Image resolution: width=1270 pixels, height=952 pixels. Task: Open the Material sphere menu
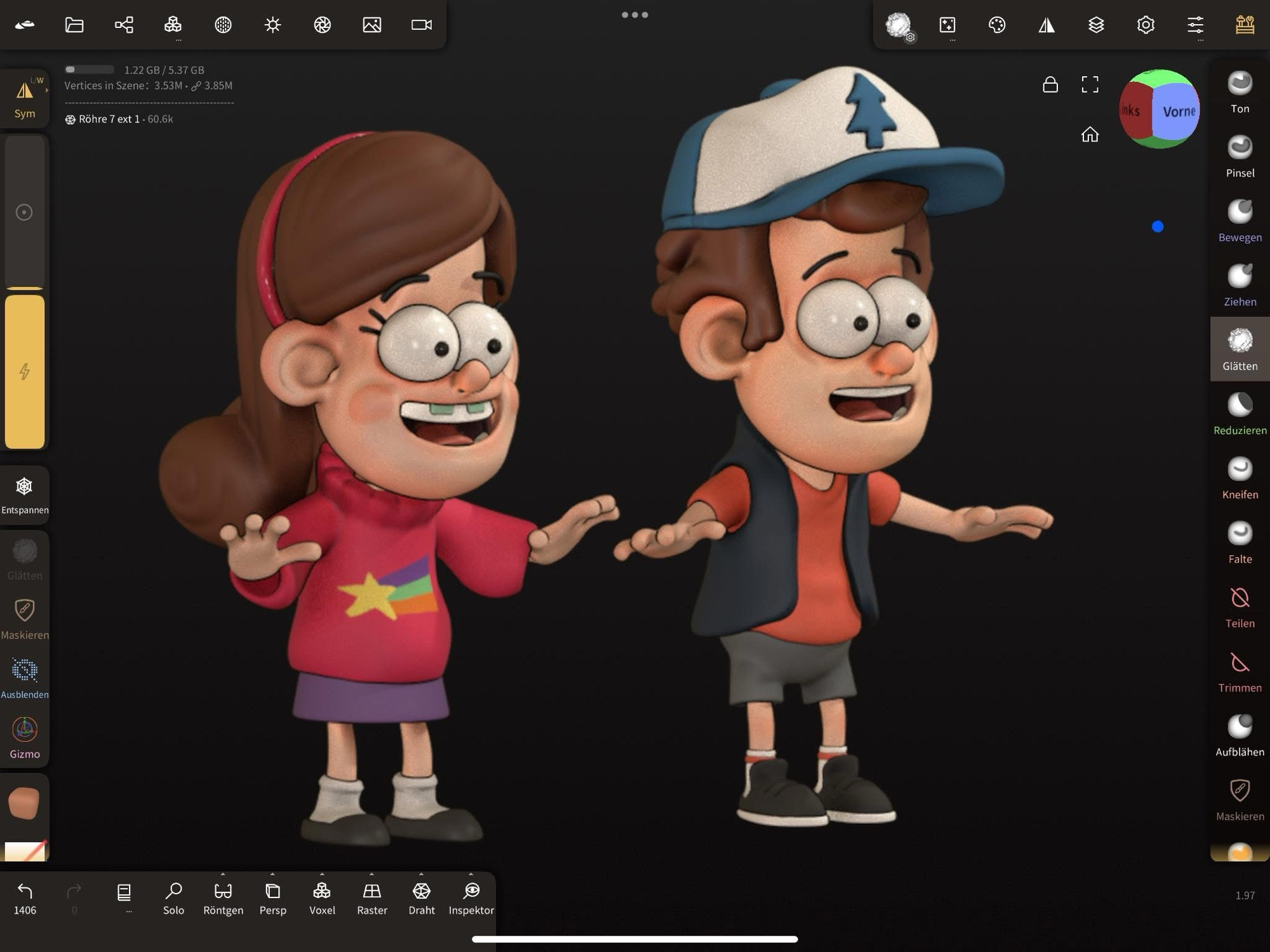pos(223,25)
